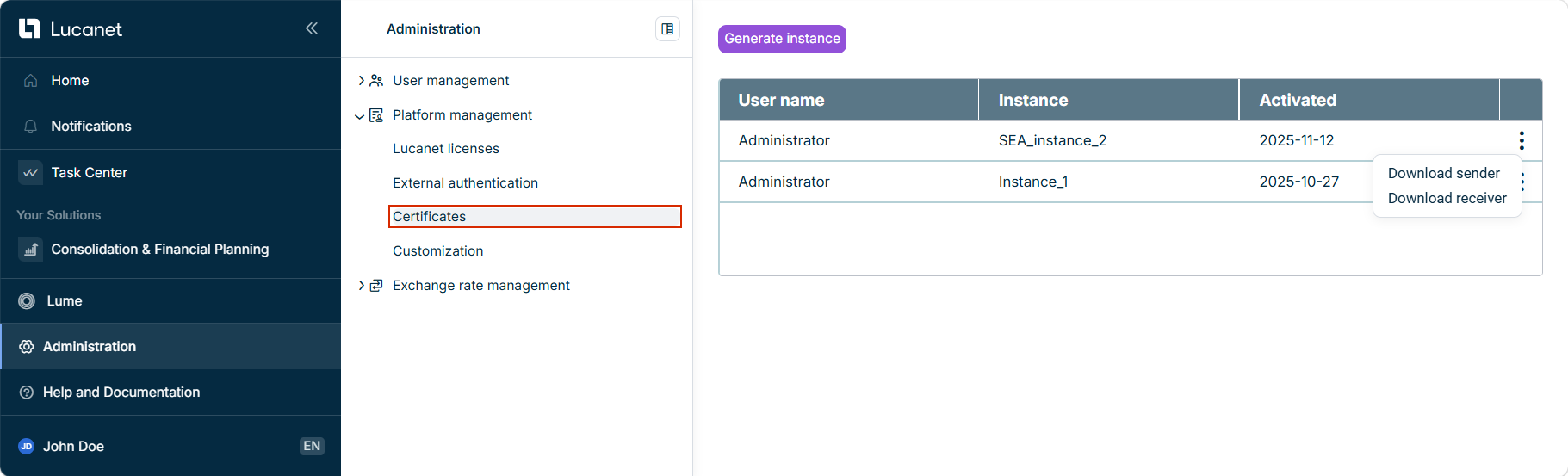This screenshot has height=476, width=1568.
Task: Sort by Instance column header
Action: coord(1109,100)
